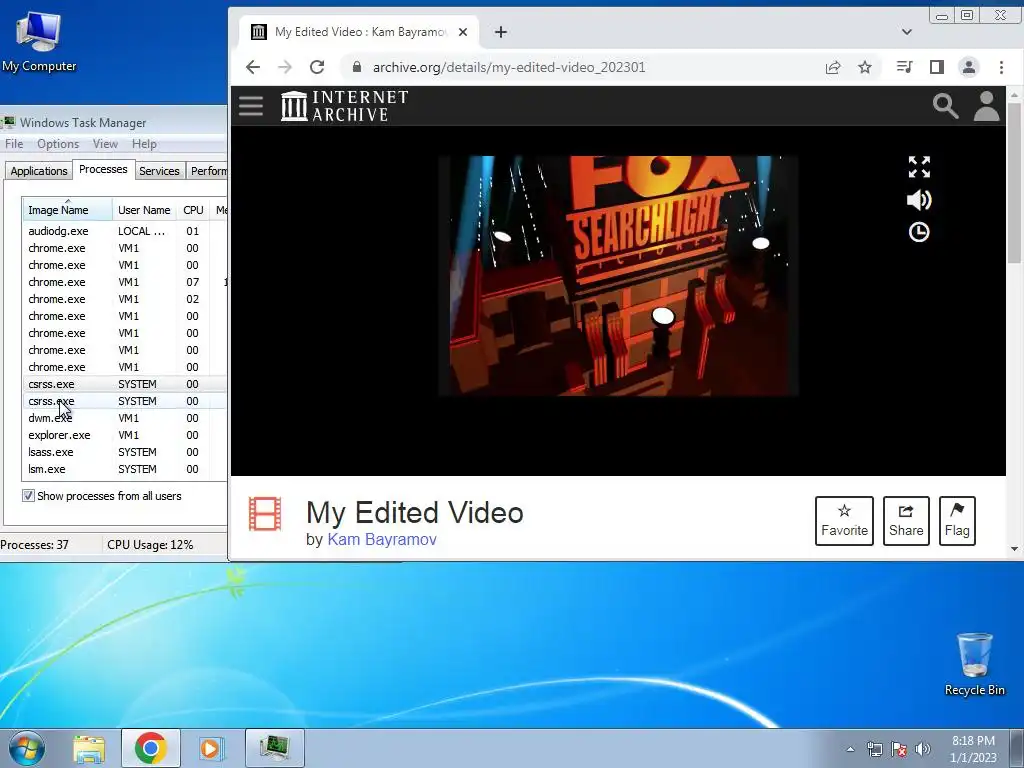The image size is (1024, 768).
Task: Open the taskbar clock showing 8:18 PM
Action: point(973,749)
